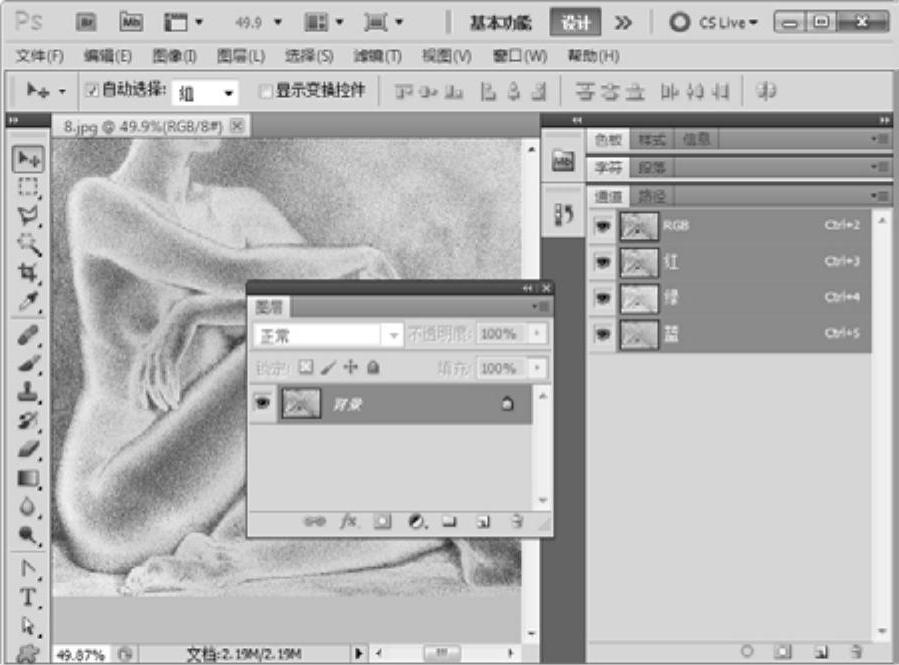The width and height of the screenshot is (899, 665).
Task: Click the zoom percentage field in status bar
Action: point(78,654)
